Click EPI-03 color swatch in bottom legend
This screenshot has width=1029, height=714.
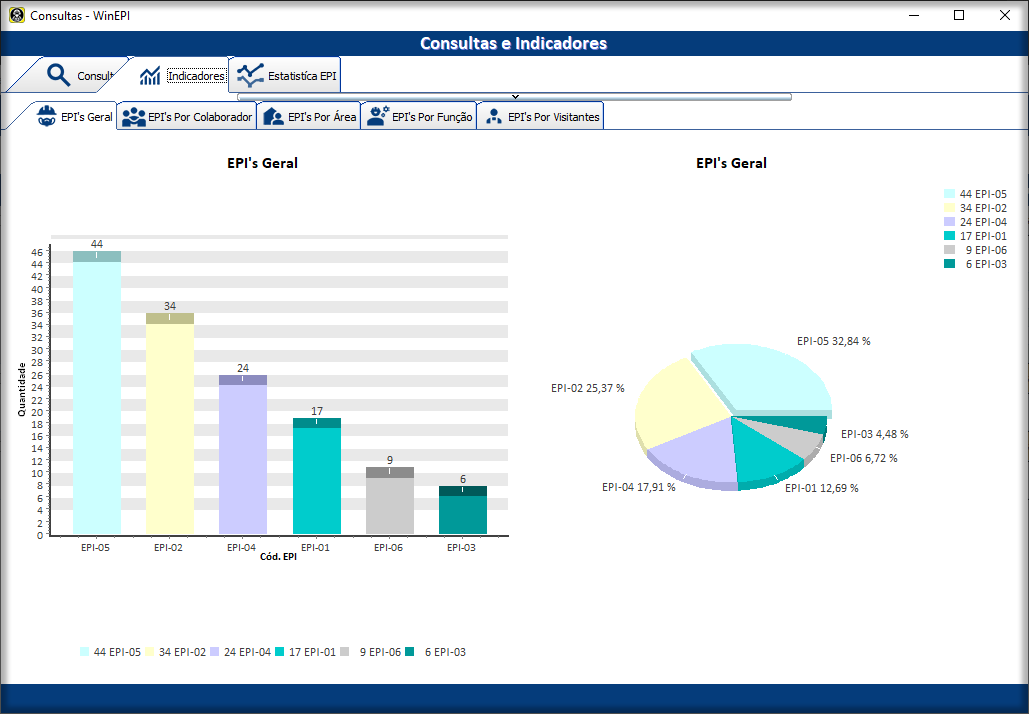410,652
